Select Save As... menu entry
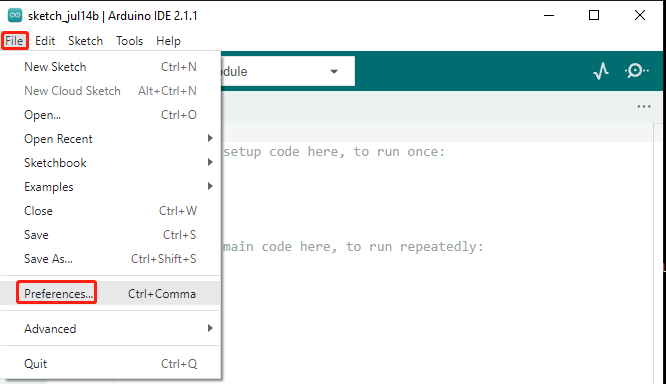 point(110,259)
